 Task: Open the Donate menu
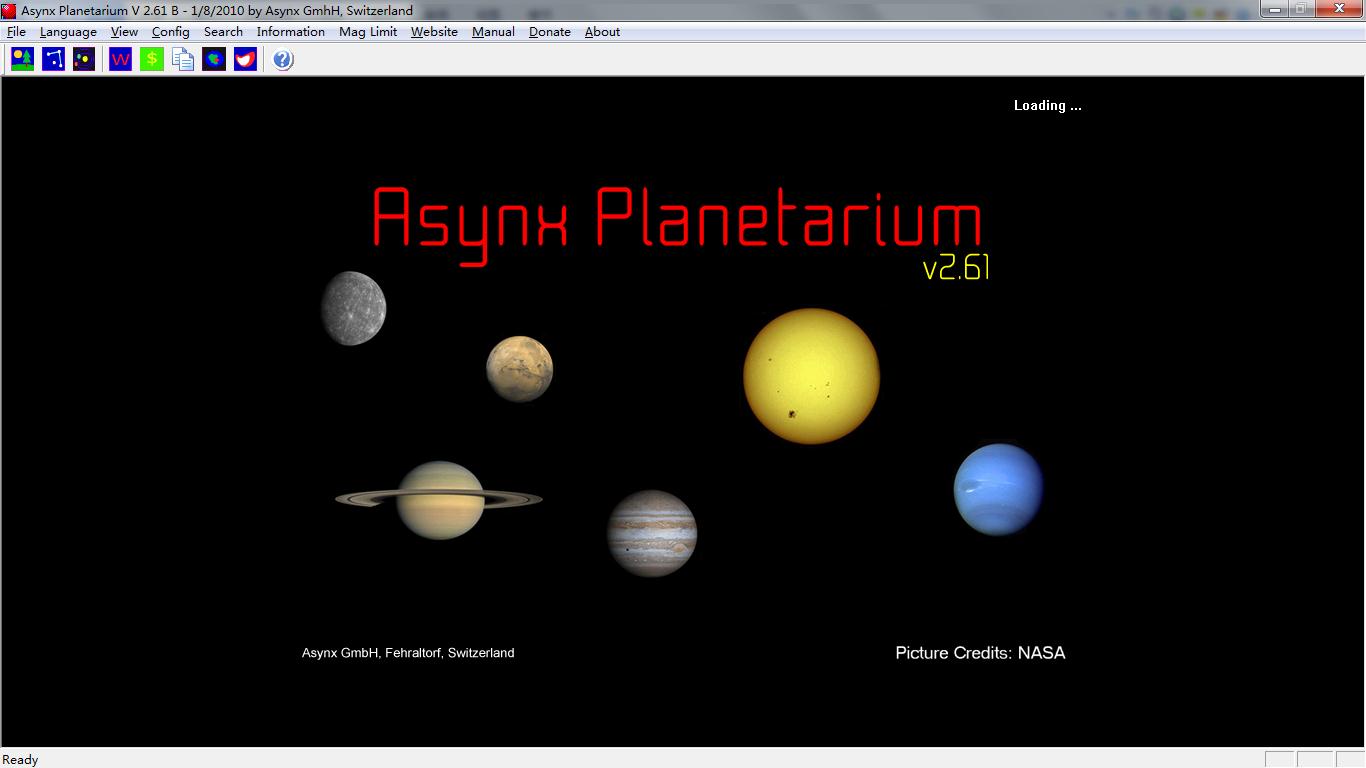tap(550, 32)
